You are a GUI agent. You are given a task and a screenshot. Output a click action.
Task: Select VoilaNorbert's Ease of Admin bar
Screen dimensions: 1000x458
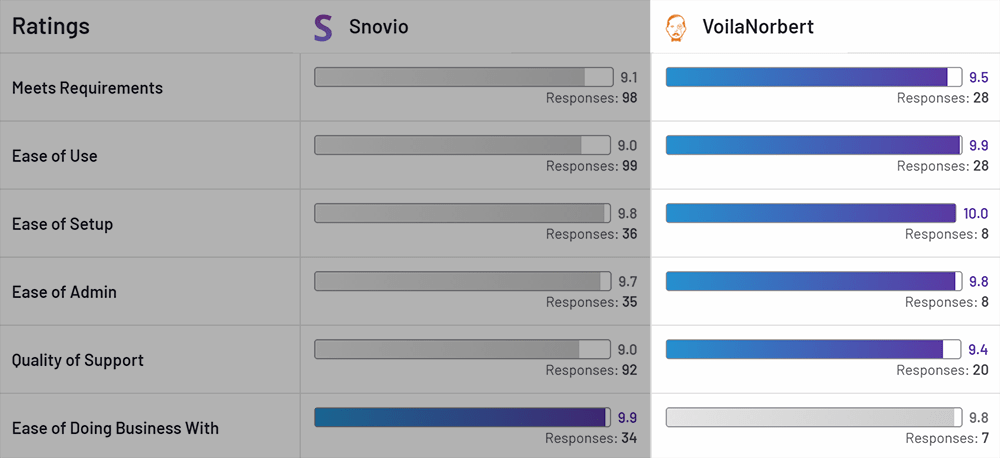click(814, 281)
